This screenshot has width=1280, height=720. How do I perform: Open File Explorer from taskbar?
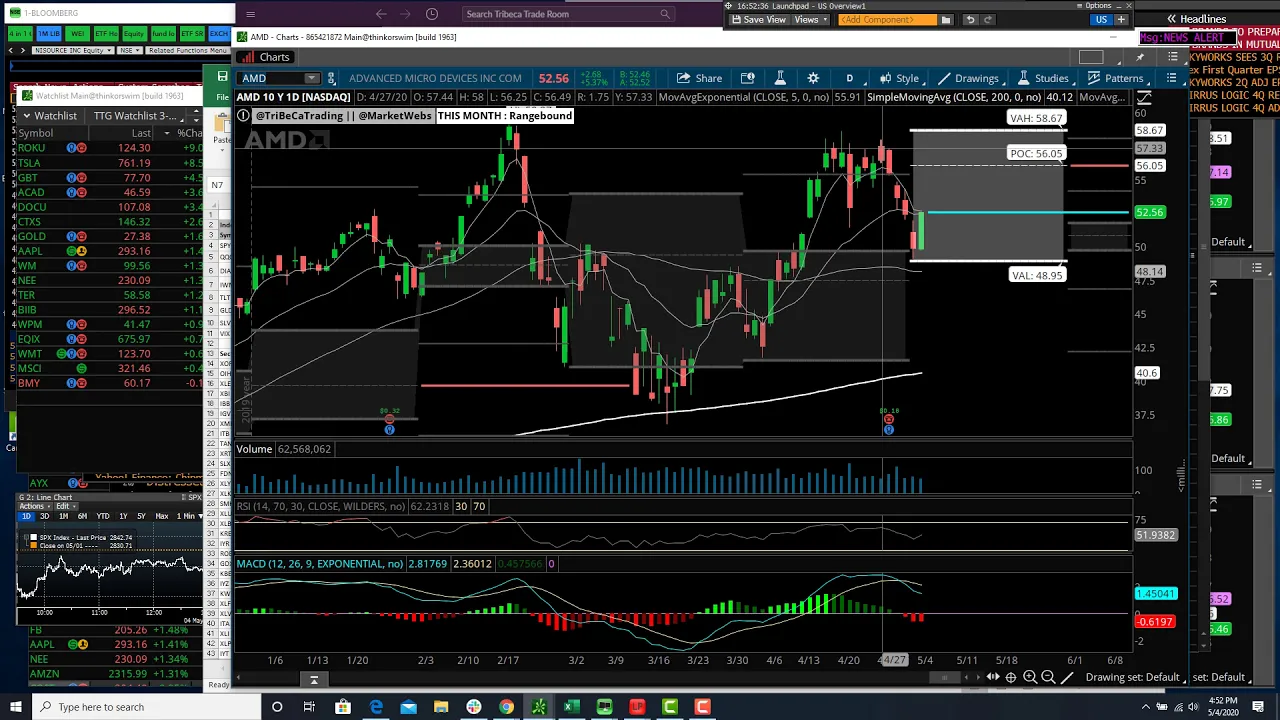pos(441,707)
